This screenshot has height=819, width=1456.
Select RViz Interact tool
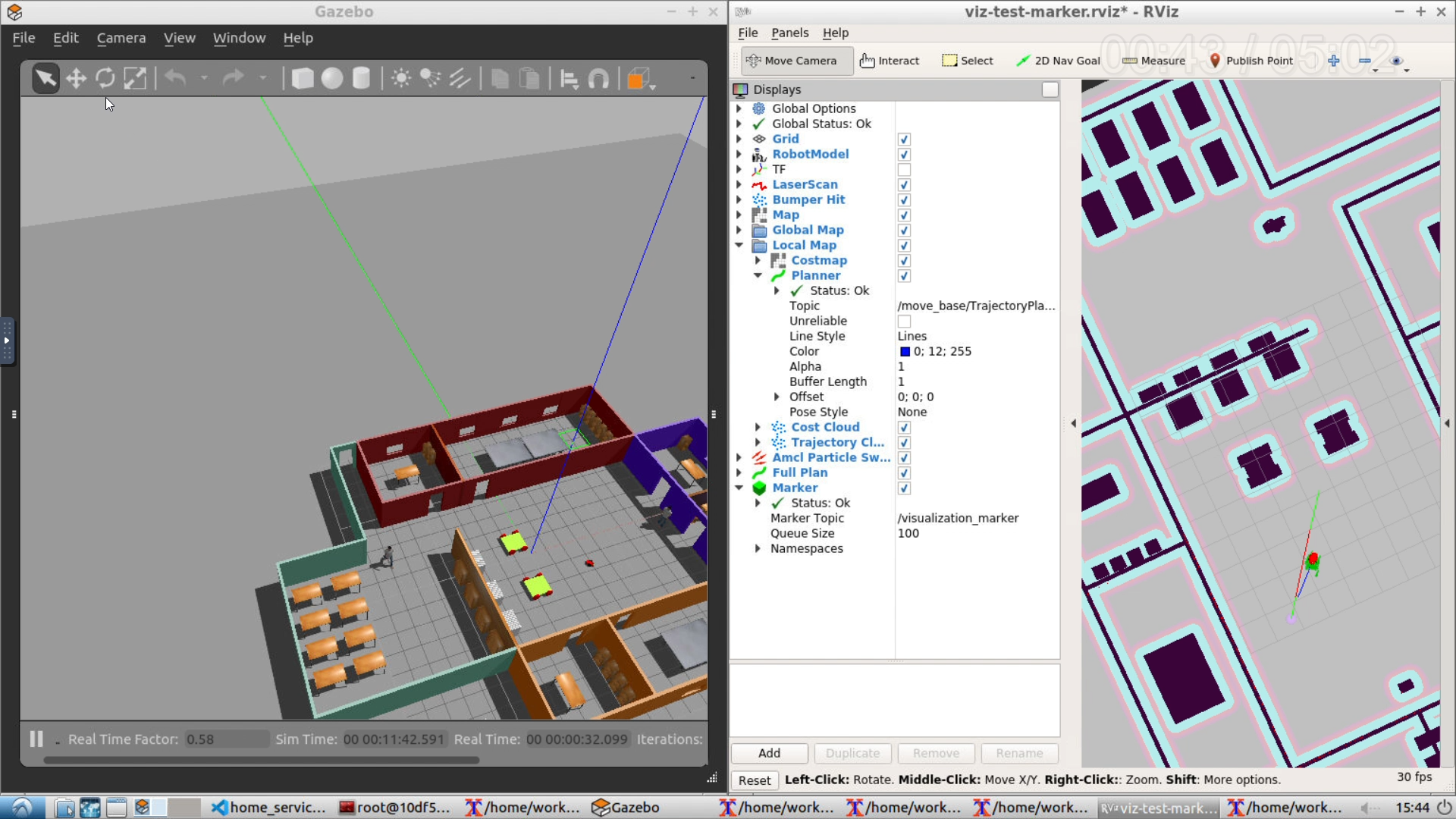(x=890, y=61)
